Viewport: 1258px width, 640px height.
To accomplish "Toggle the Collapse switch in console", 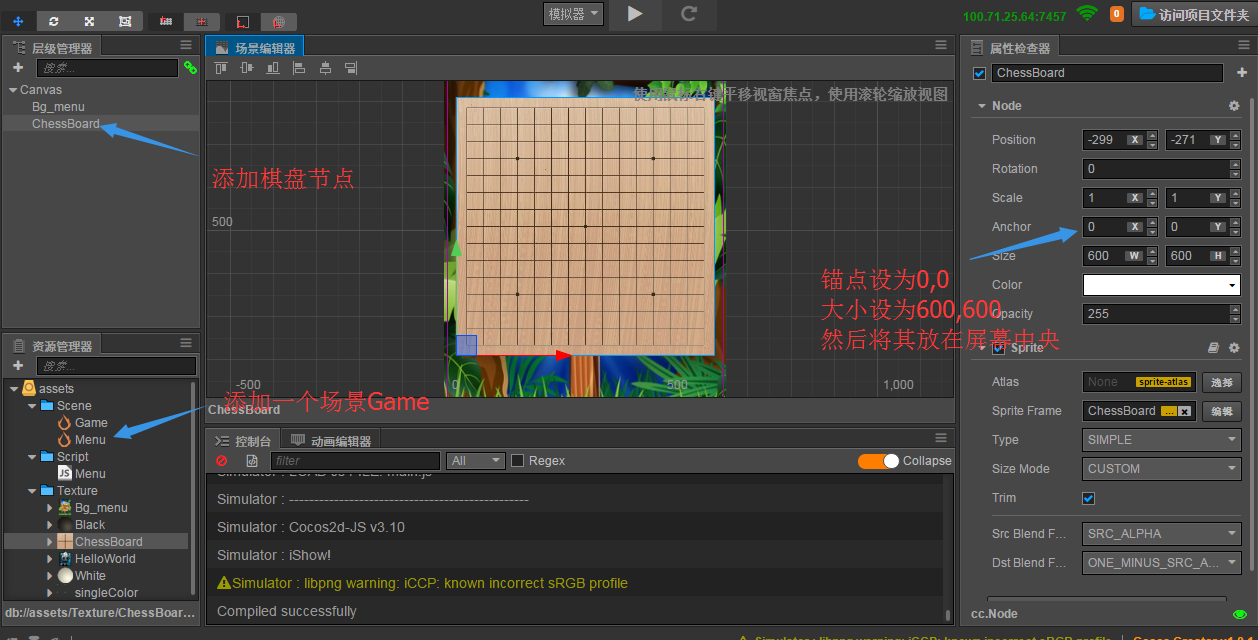I will click(x=878, y=461).
